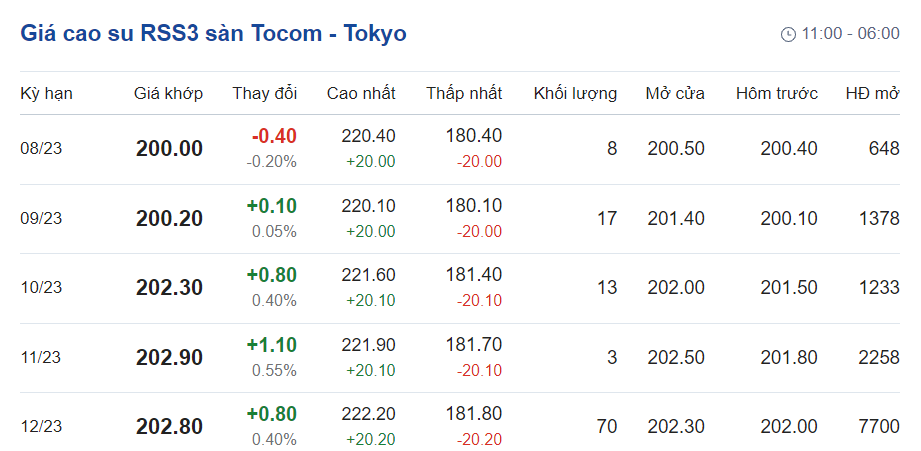Click the 200.00 matched price
This screenshot has height=451, width=921.
pyautogui.click(x=169, y=149)
